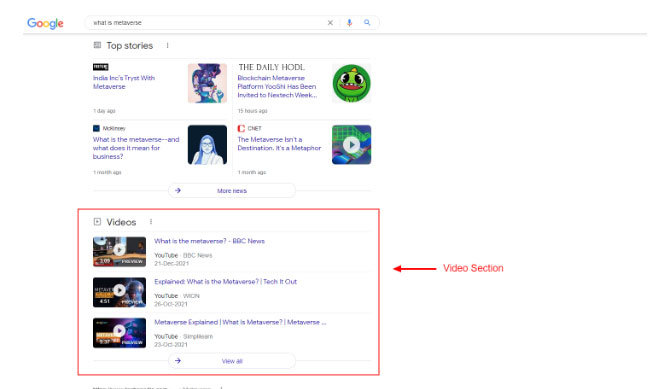
Task: Play the Simplilearn Metaverse Explained preview
Action: 119,333
